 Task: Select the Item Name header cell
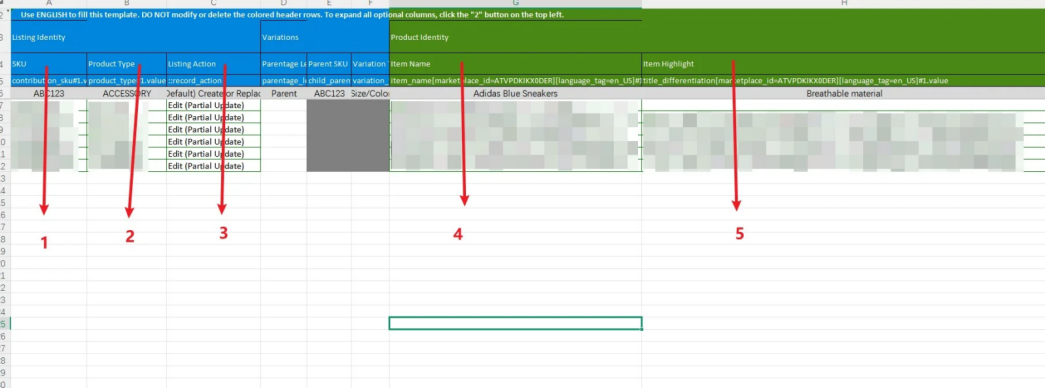click(516, 64)
